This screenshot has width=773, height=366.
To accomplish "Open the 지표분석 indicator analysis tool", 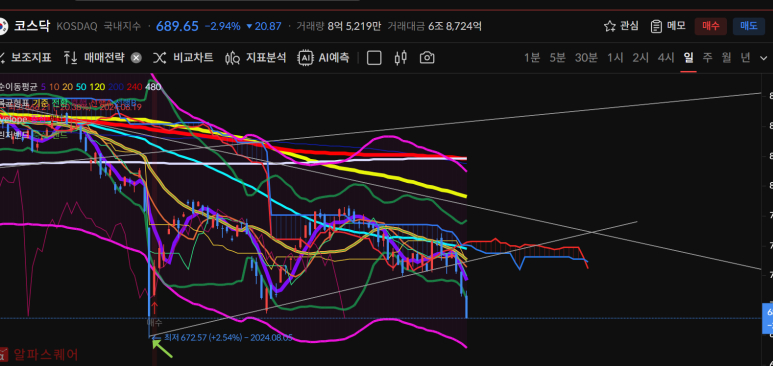I will [255, 58].
